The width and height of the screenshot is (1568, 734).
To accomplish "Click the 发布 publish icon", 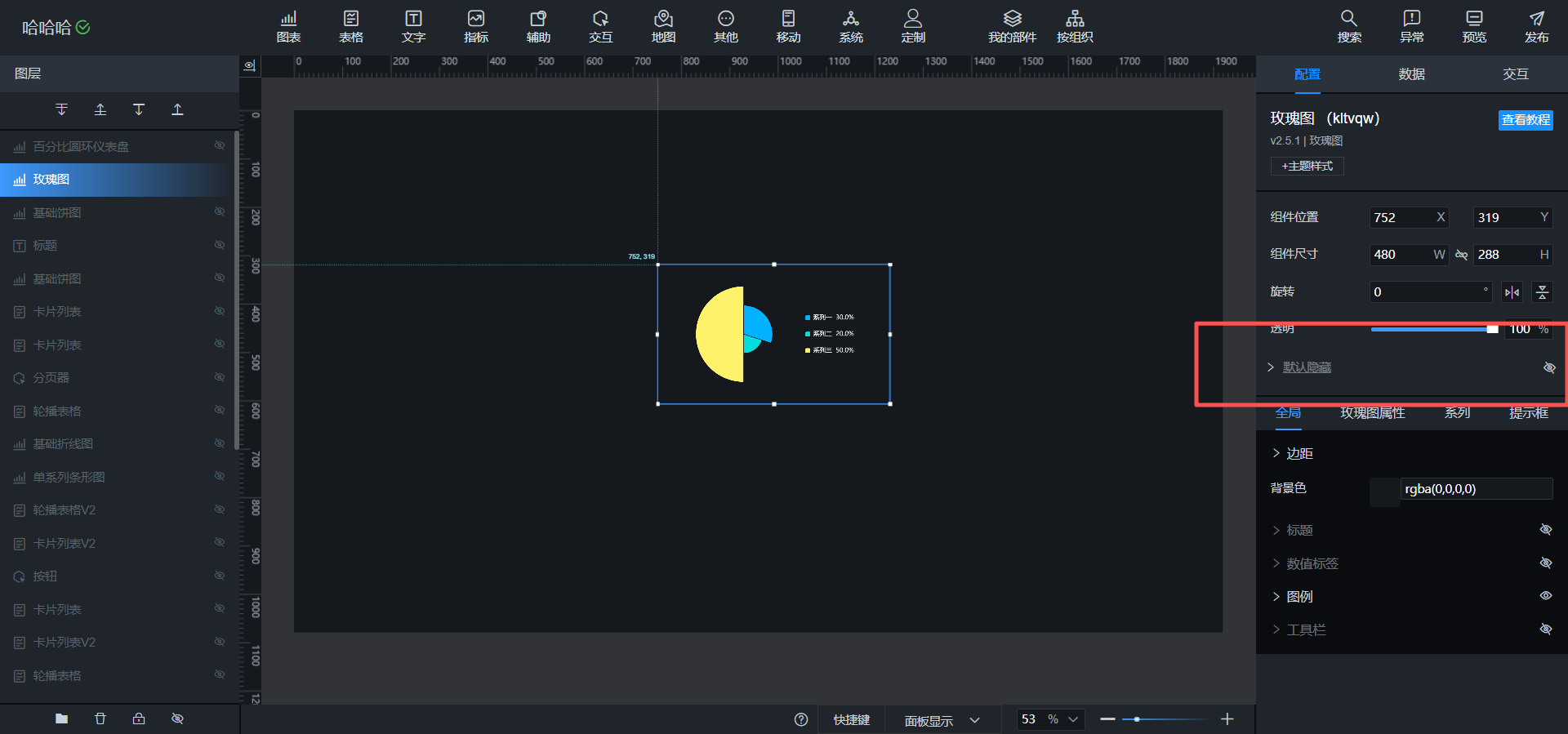I will click(1536, 27).
